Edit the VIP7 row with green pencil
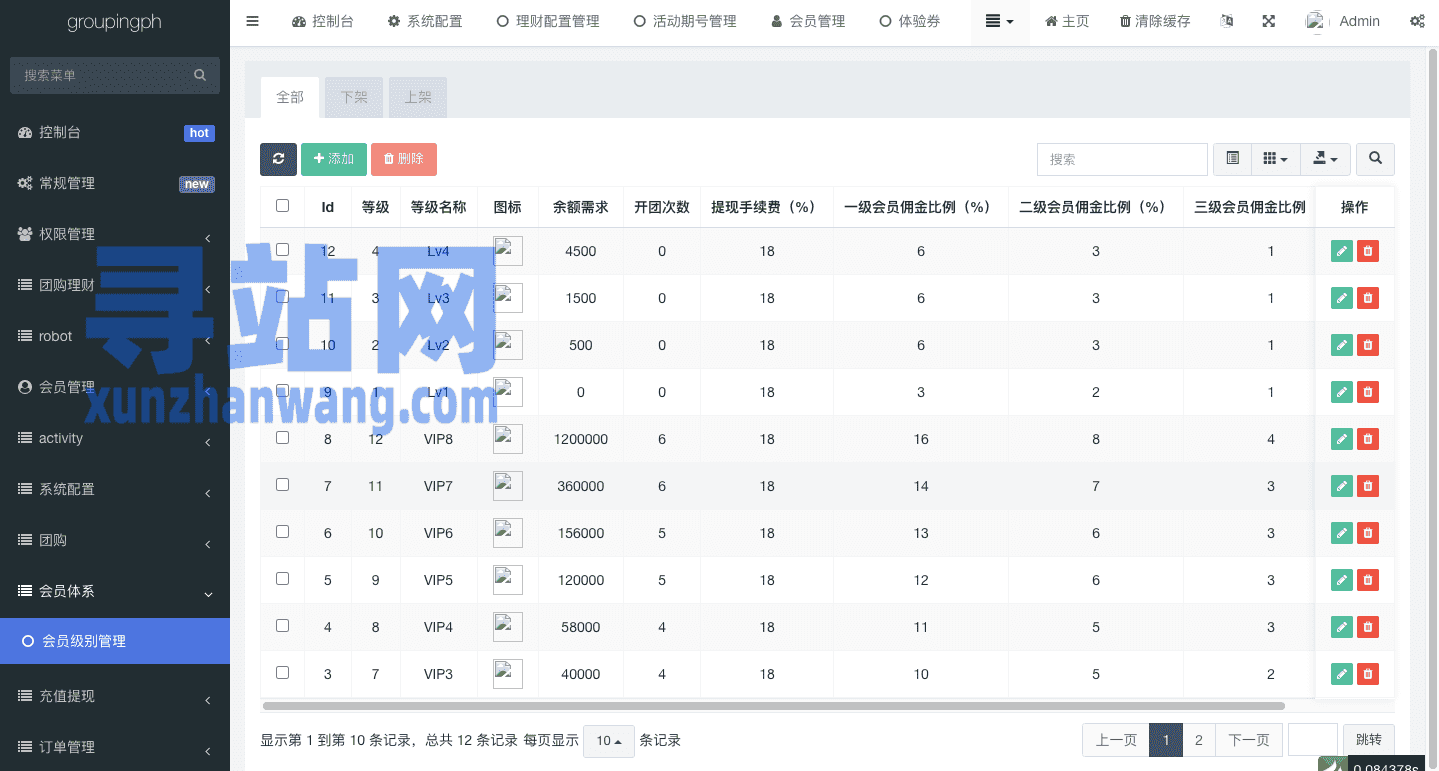1439x771 pixels. click(x=1342, y=486)
